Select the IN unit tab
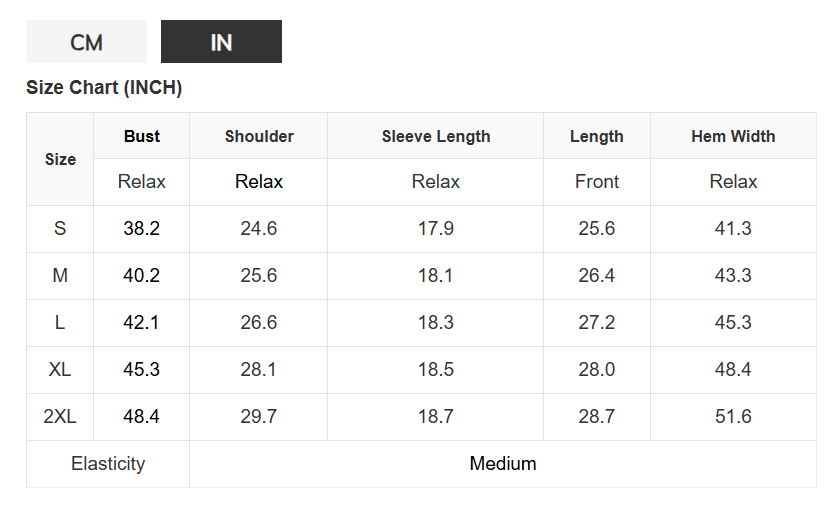This screenshot has height=511, width=840. [x=221, y=42]
